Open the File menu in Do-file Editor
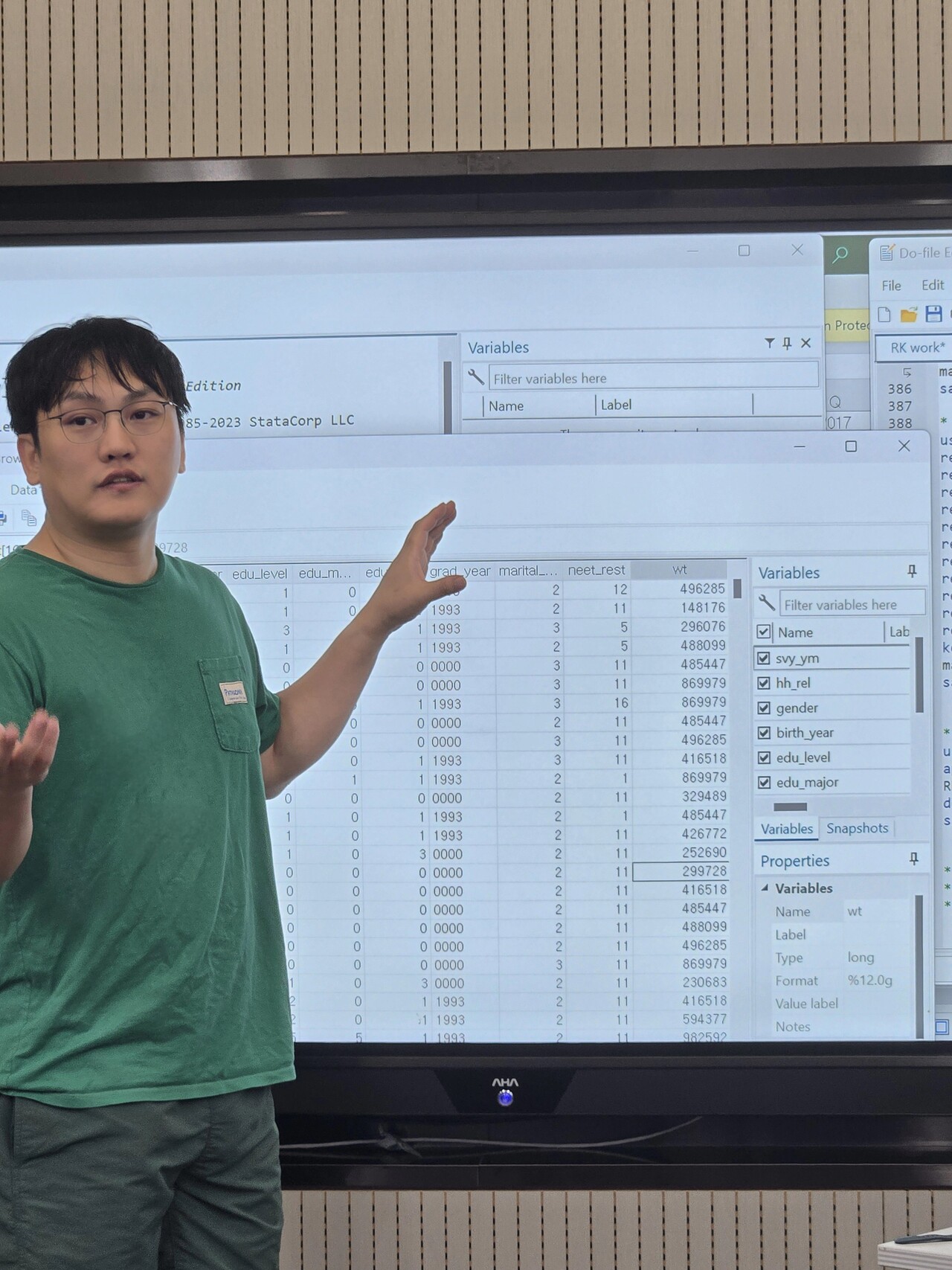Screen dimensions: 952x1270 [x=891, y=286]
